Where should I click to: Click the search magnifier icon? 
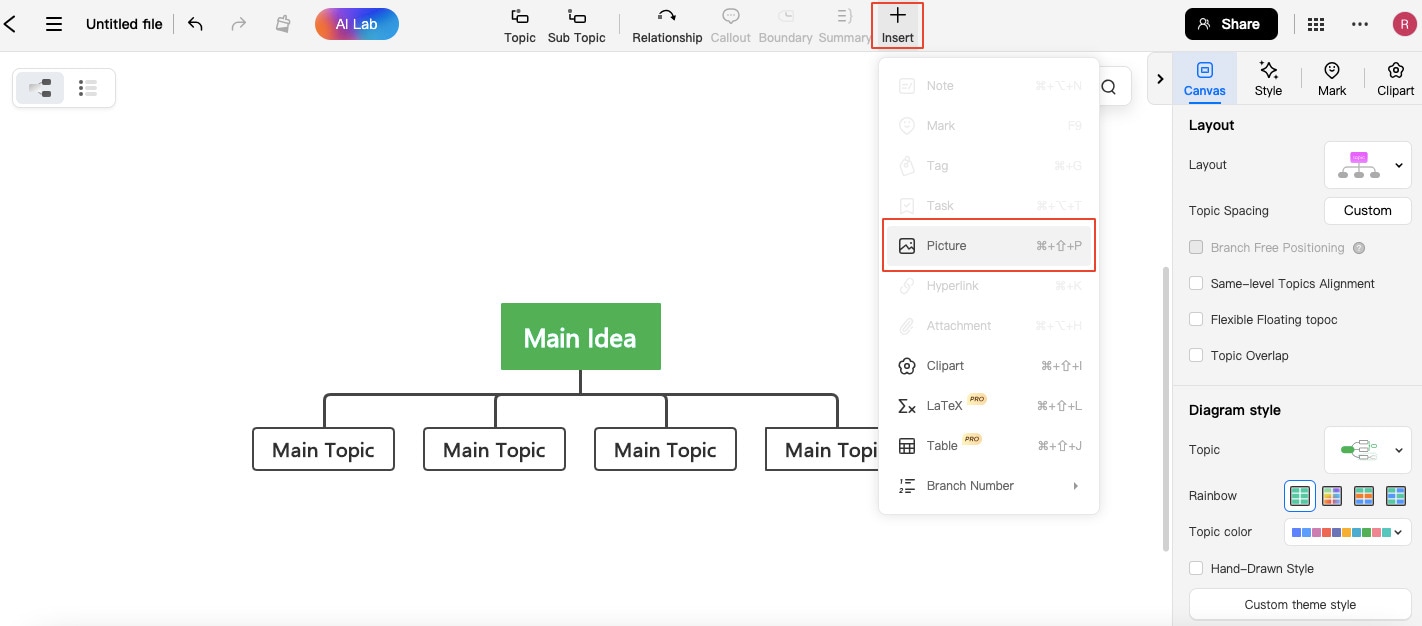click(x=1108, y=87)
